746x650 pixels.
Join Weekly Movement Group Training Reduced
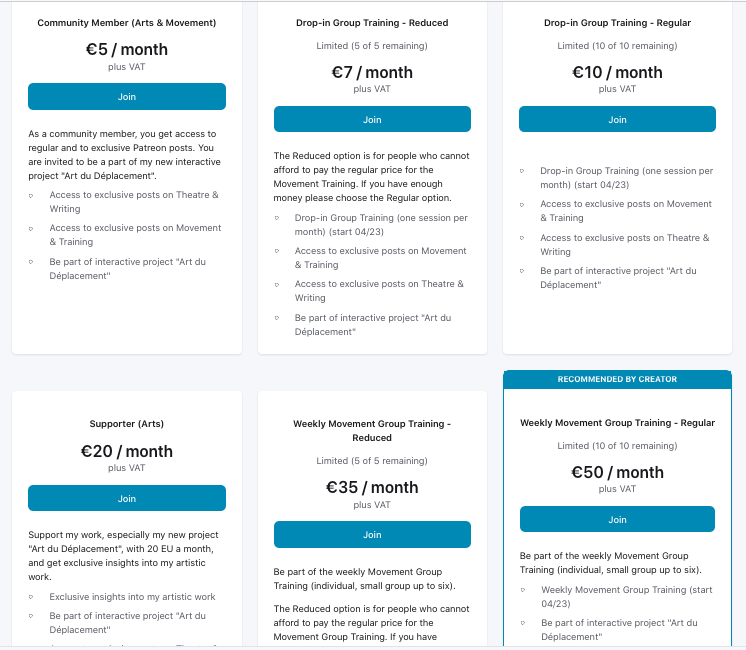[372, 535]
